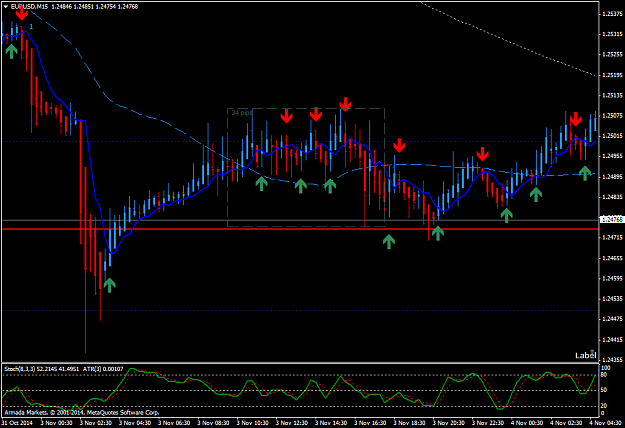Click the '34 pips' label in the dashed box
Viewport: 625px width, 428px height.
(x=242, y=113)
